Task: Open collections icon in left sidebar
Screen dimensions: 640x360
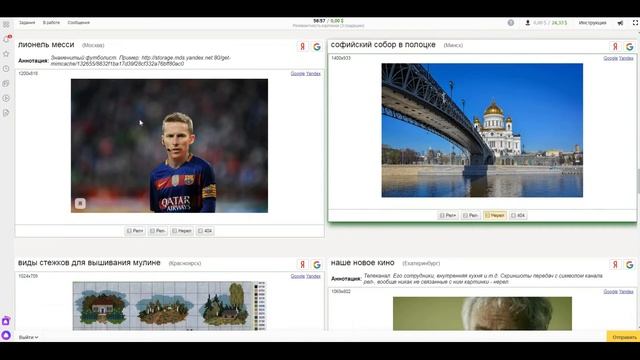Action: [x=6, y=83]
